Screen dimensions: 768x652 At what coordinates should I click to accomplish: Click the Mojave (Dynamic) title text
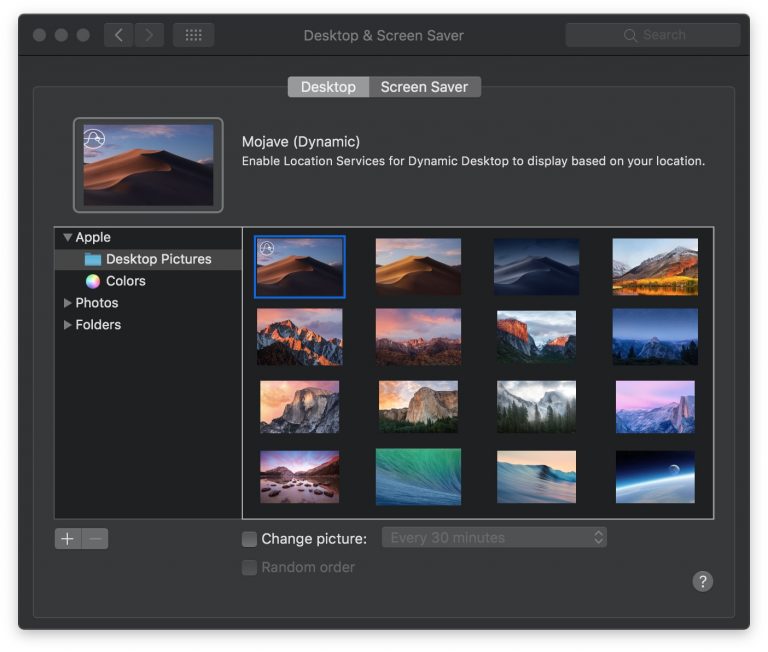pos(301,142)
